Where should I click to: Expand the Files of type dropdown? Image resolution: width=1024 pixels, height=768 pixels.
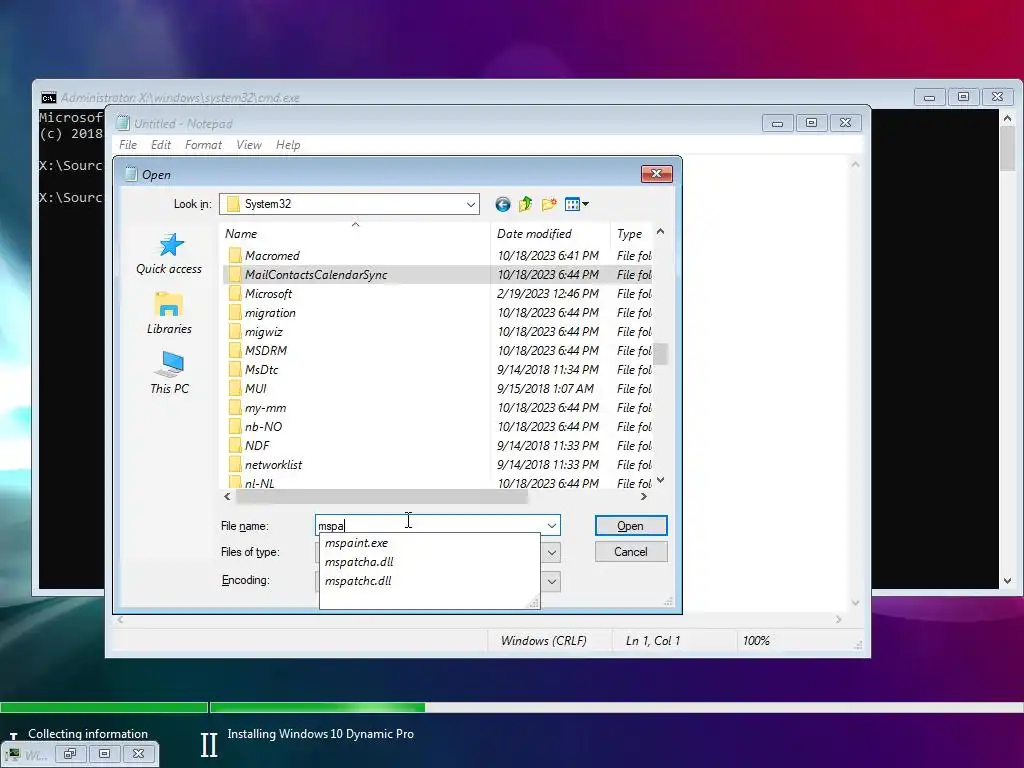[552, 553]
